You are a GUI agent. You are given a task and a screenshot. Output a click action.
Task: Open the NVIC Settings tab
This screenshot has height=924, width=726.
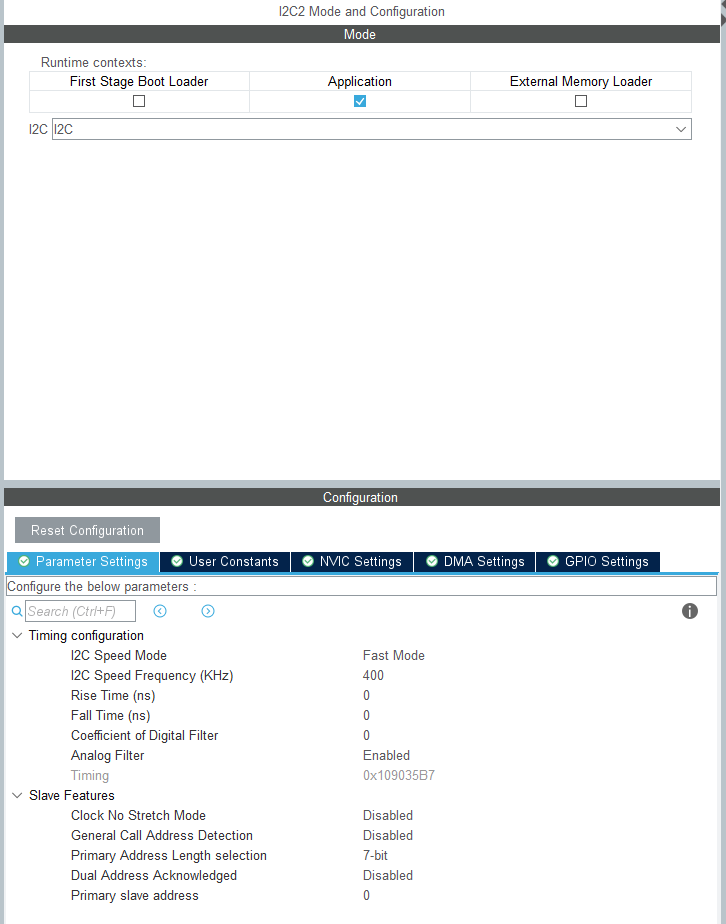pyautogui.click(x=352, y=562)
